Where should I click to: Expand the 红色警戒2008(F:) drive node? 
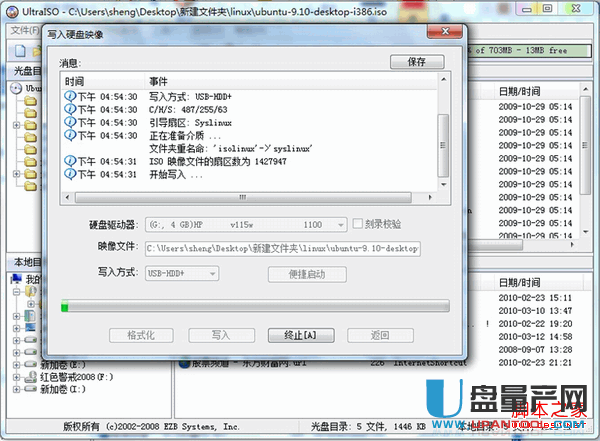16,377
